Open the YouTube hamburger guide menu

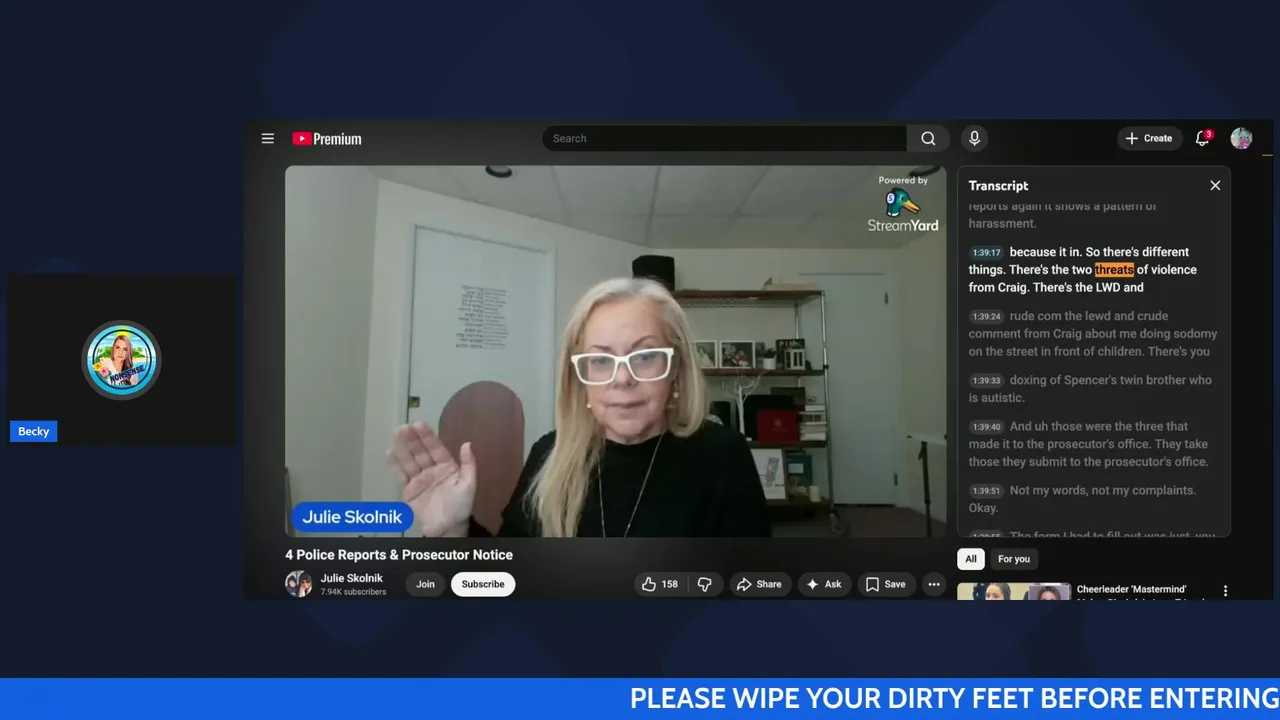pyautogui.click(x=267, y=139)
